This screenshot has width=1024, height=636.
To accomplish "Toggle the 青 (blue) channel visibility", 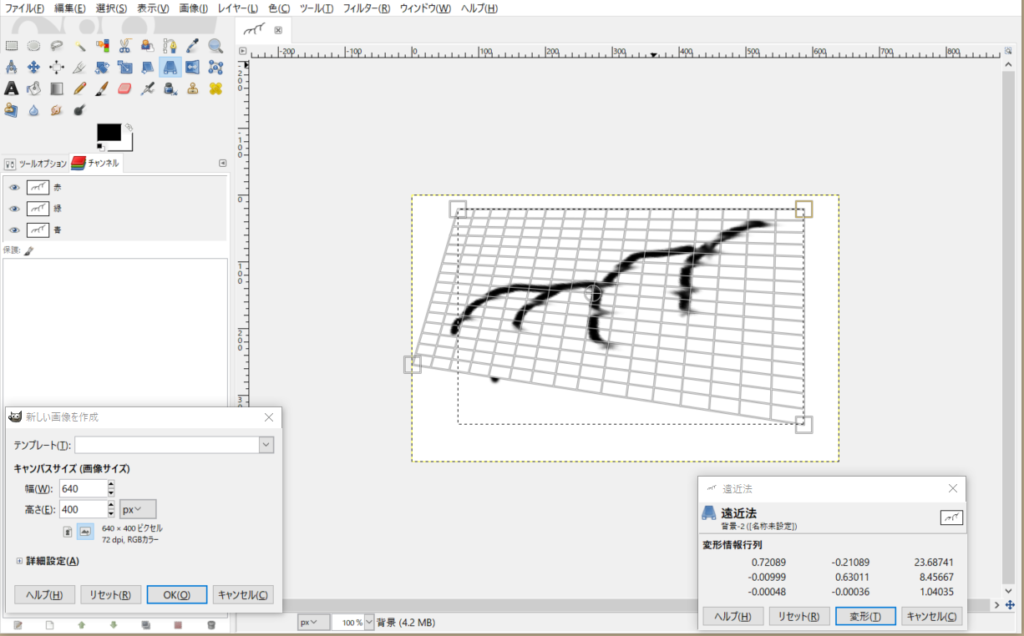I will [14, 230].
